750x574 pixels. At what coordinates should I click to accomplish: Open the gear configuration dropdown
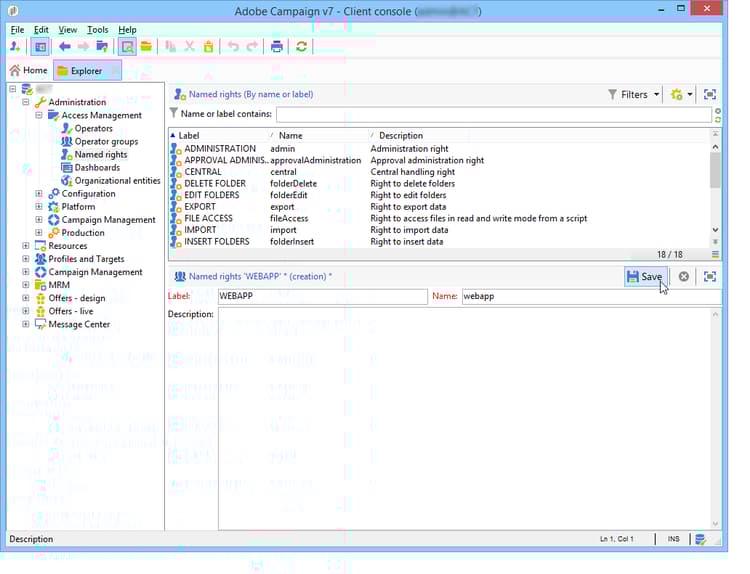tap(682, 95)
